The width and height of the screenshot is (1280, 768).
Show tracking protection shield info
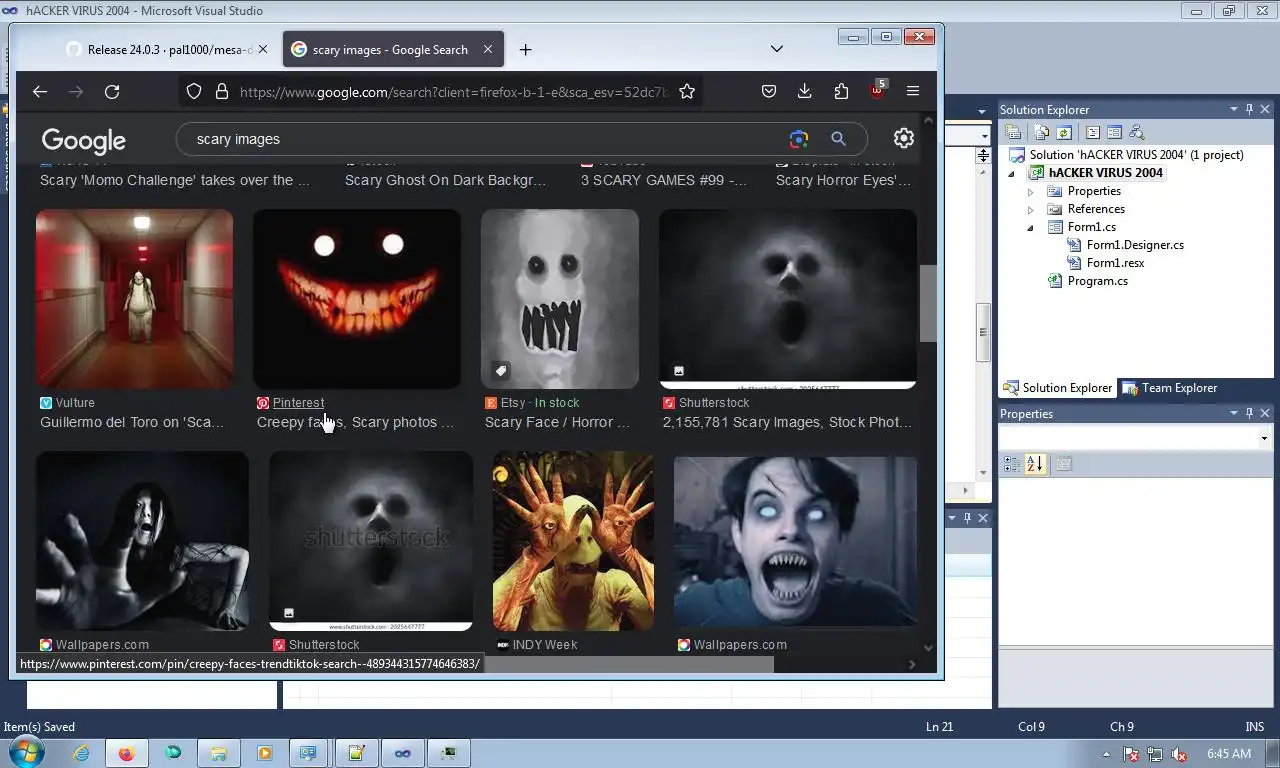[x=194, y=91]
